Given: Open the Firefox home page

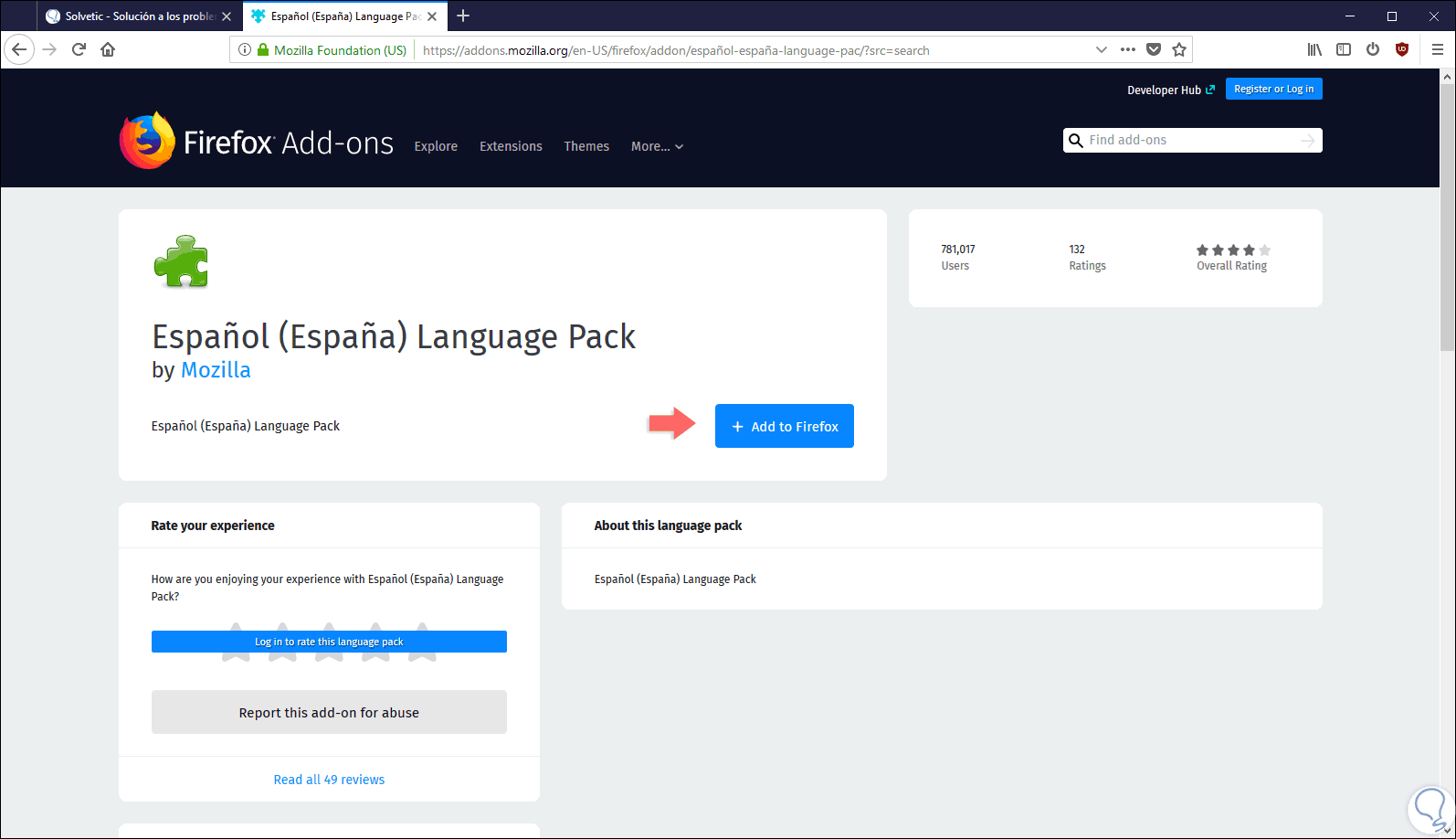Looking at the screenshot, I should point(108,49).
